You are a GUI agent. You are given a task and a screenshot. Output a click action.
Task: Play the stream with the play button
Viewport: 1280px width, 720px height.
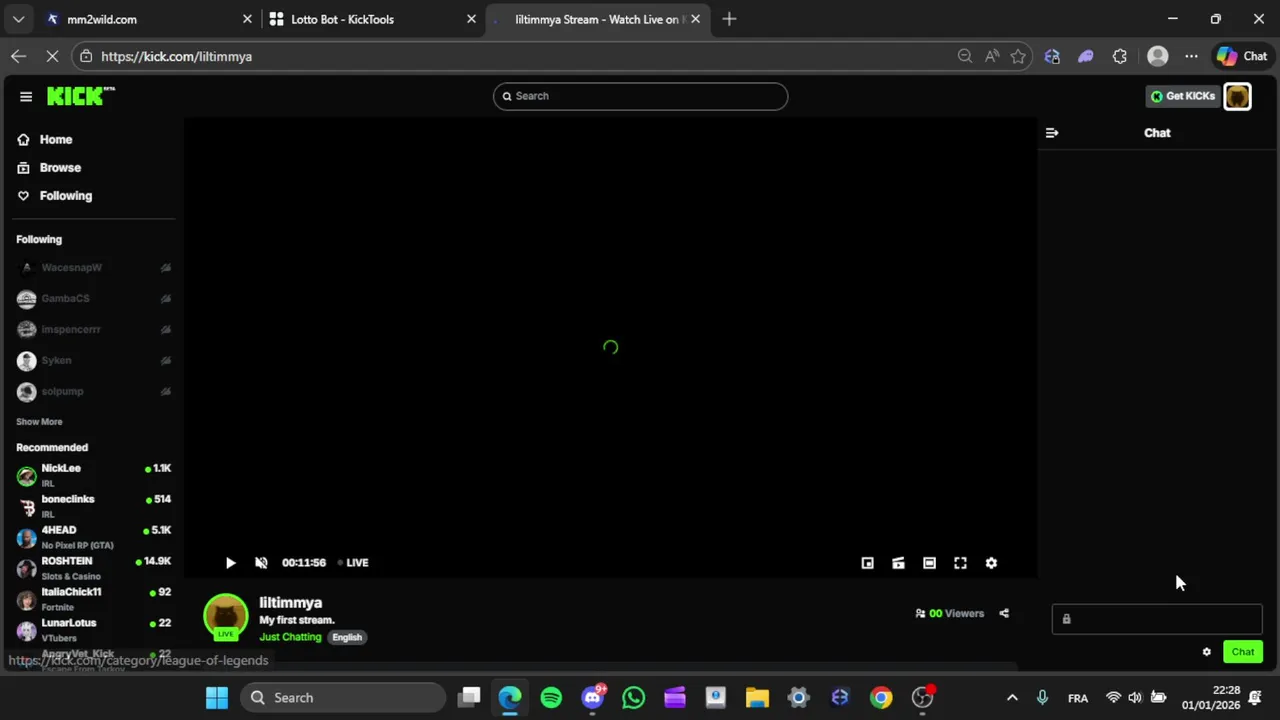click(x=230, y=563)
